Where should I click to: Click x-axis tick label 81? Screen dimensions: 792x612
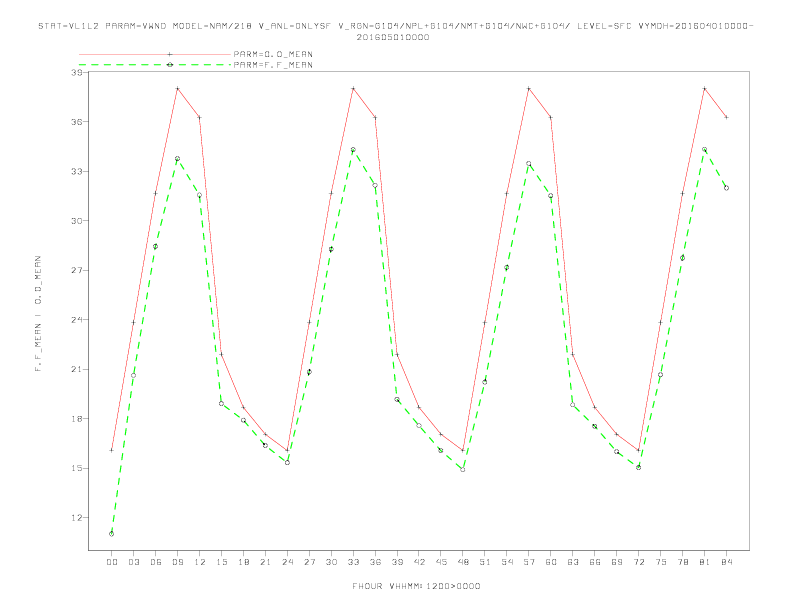coord(705,562)
